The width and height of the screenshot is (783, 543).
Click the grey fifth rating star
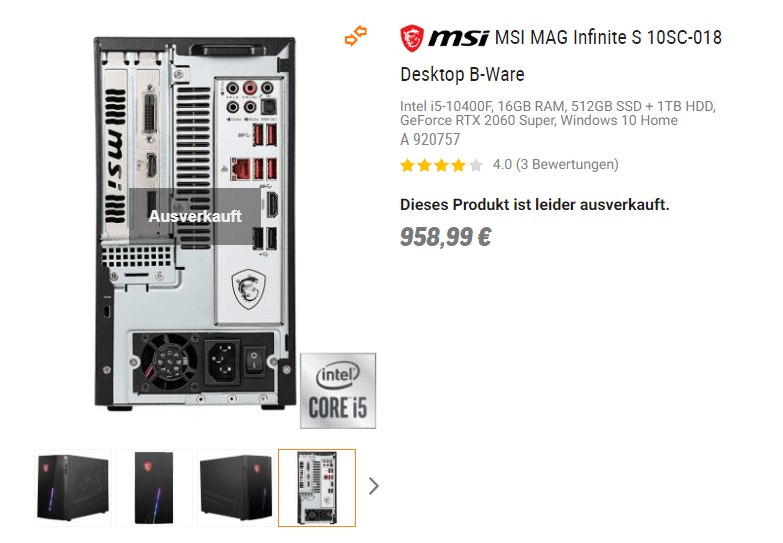476,165
